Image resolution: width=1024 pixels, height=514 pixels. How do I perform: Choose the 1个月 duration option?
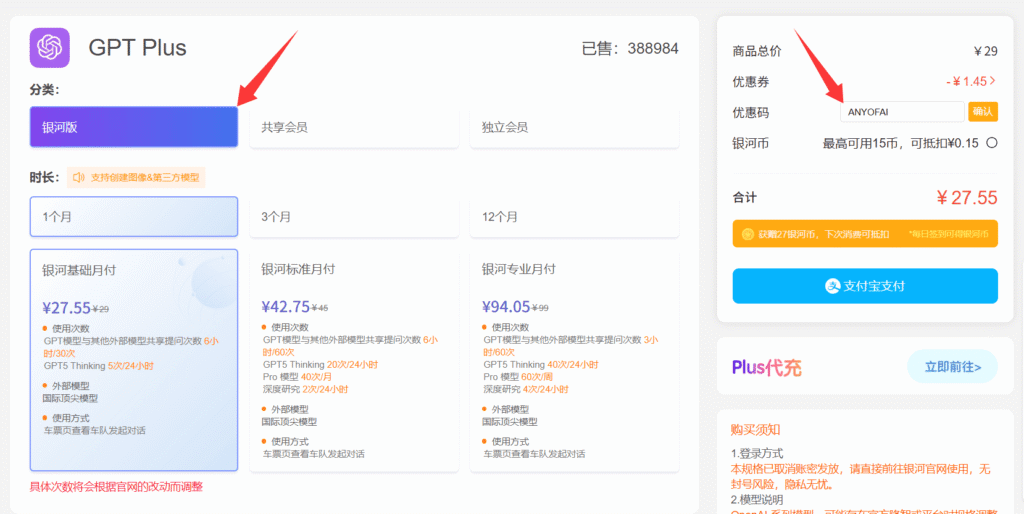(x=134, y=217)
